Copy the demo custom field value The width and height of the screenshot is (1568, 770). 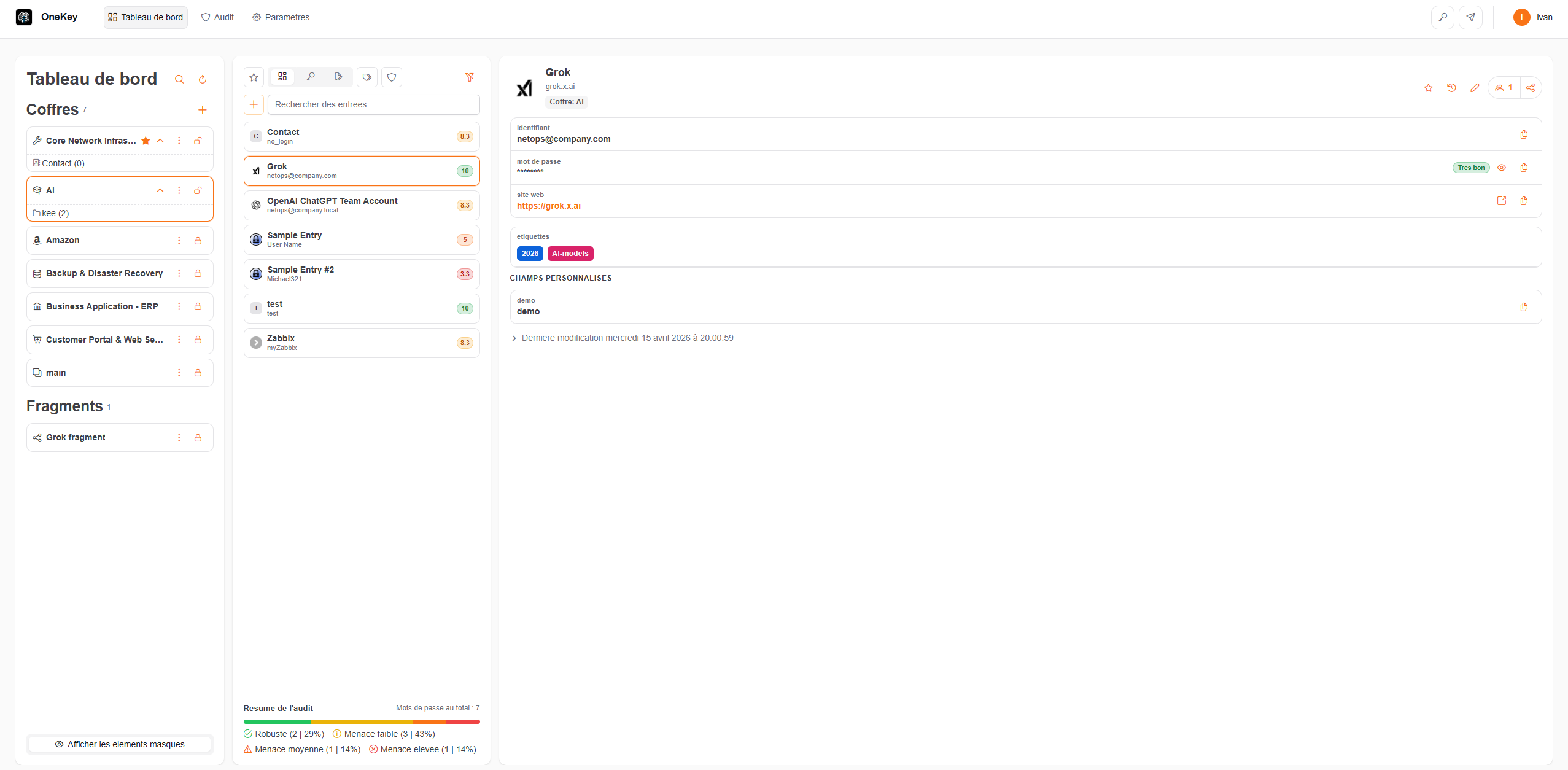pyautogui.click(x=1524, y=307)
